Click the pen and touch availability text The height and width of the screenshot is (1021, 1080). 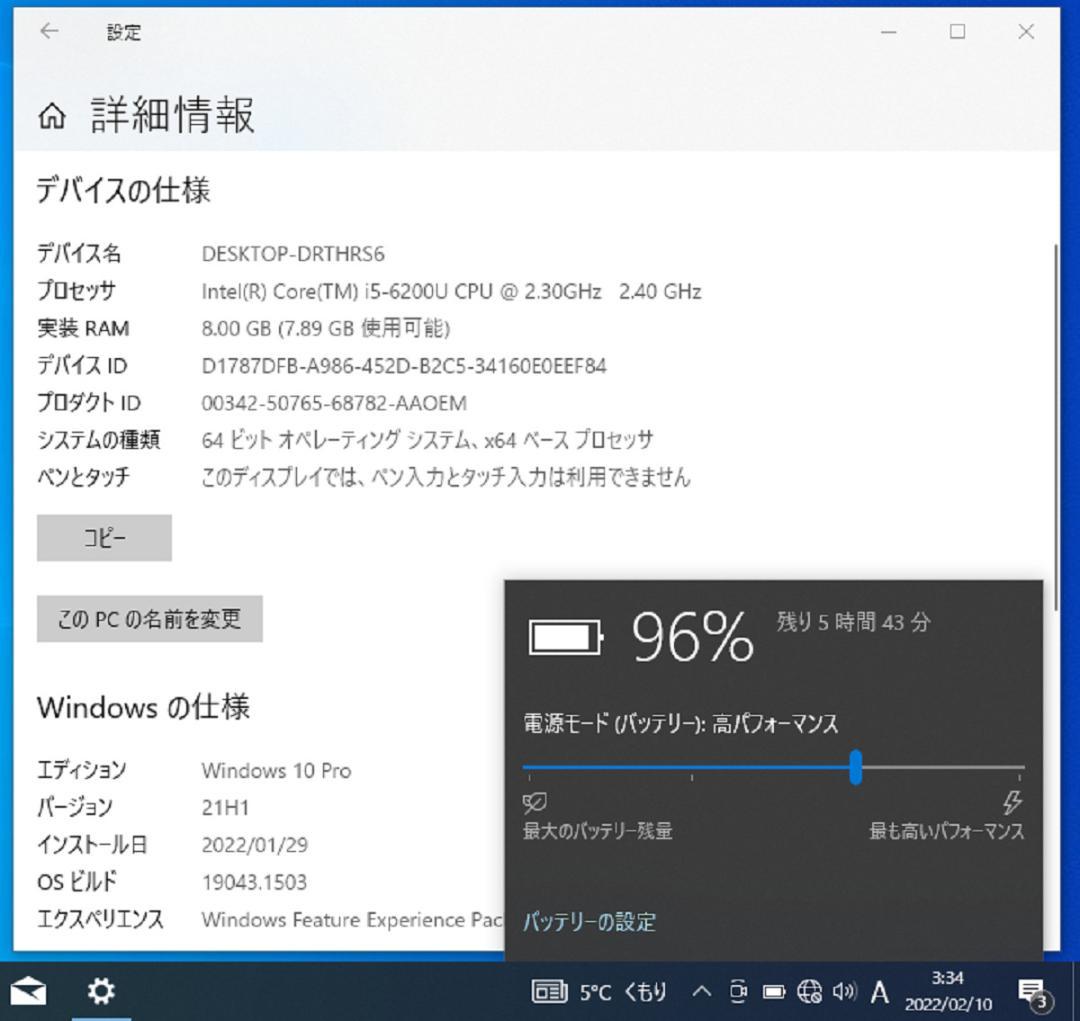446,477
